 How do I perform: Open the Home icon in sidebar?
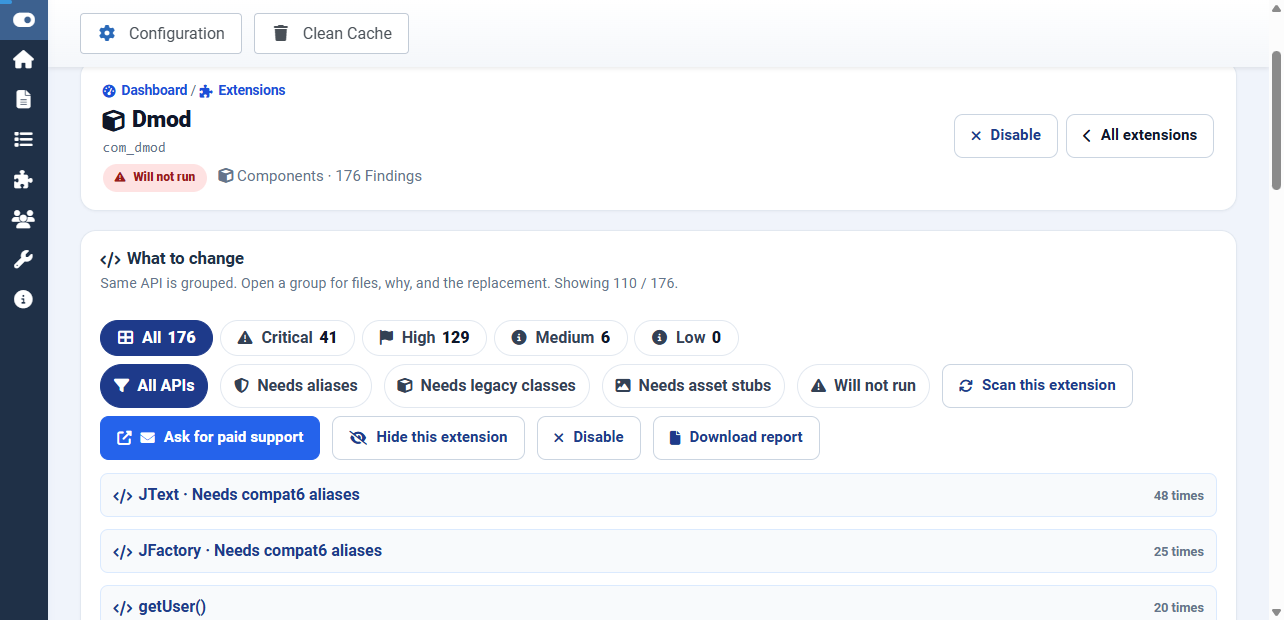tap(23, 60)
